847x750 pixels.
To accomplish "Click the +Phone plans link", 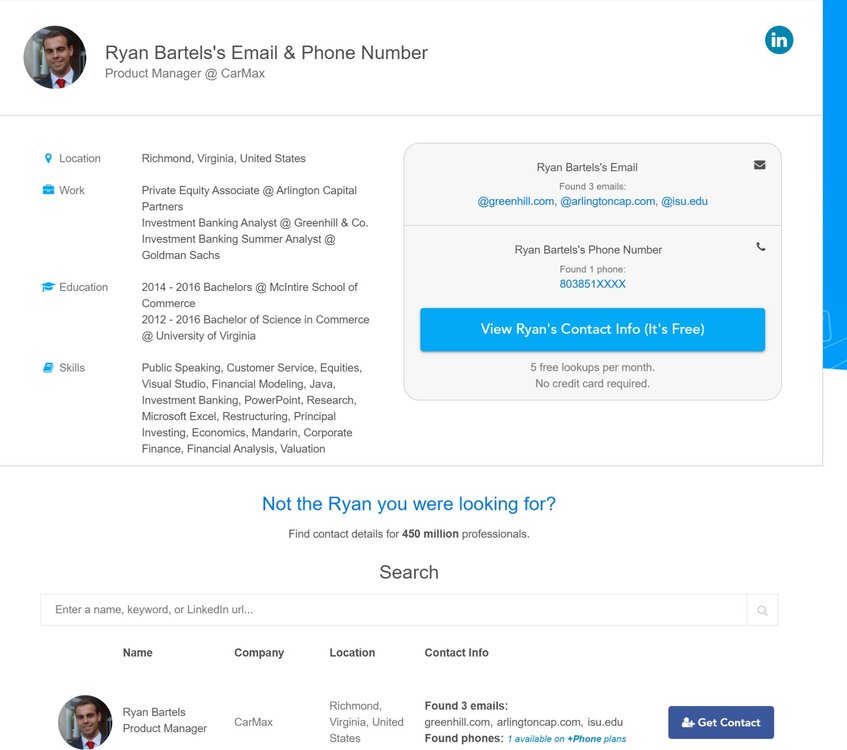I will tap(597, 739).
